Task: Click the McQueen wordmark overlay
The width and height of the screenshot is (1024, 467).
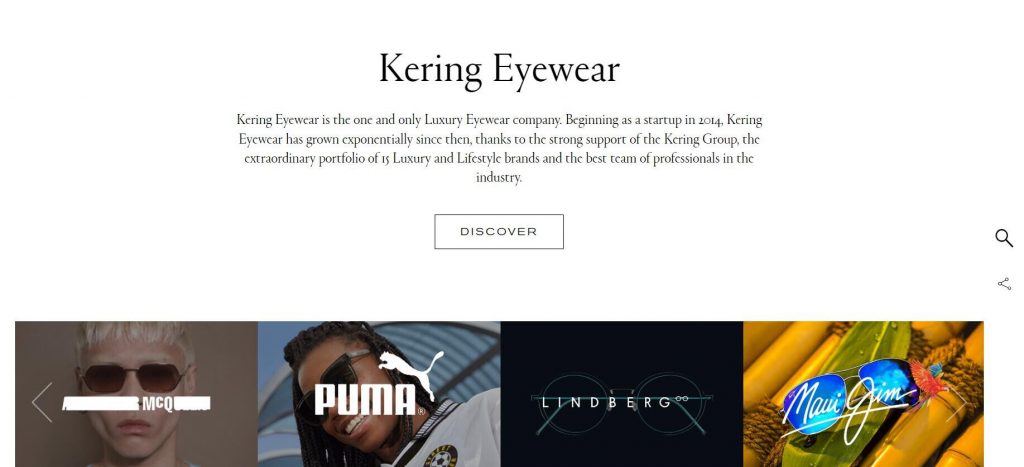Action: [x=136, y=404]
